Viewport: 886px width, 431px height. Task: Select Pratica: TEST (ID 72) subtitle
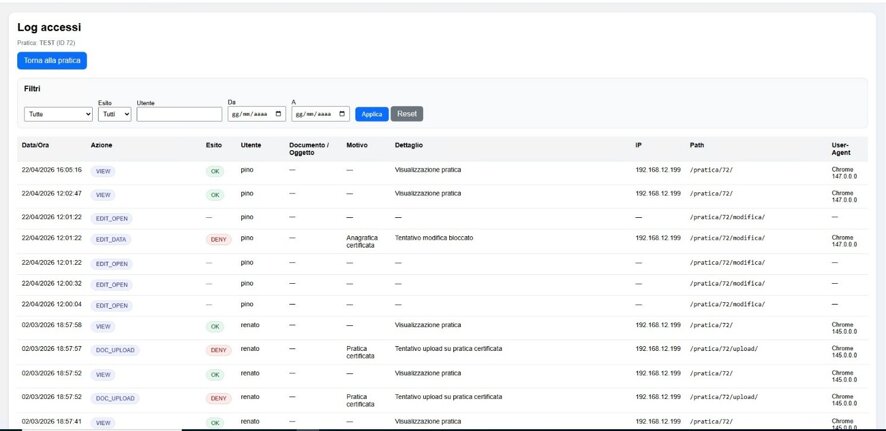46,42
